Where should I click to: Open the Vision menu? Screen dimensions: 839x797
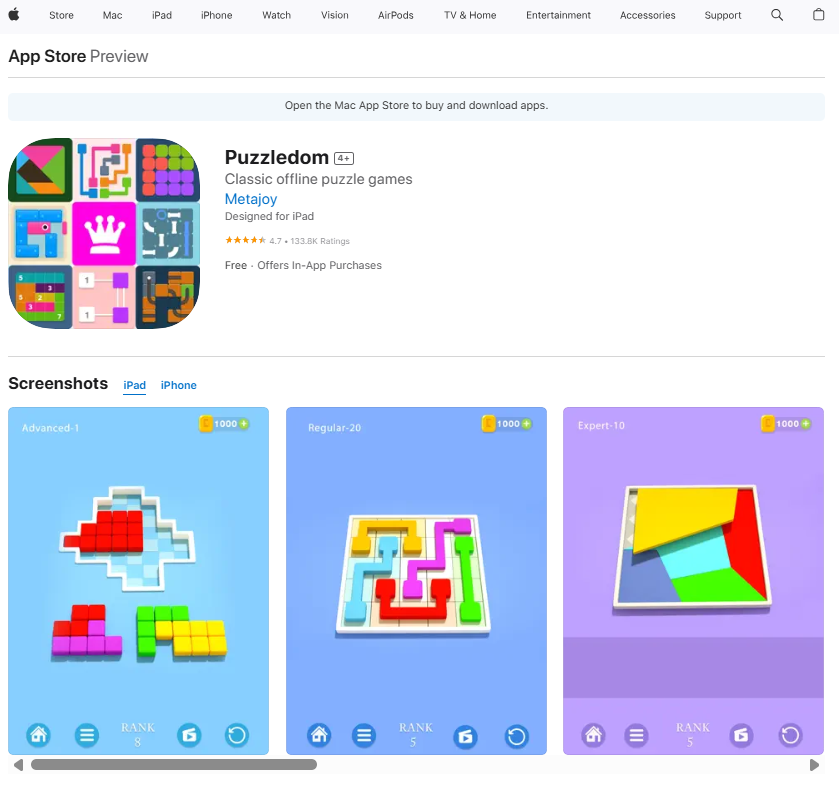pos(335,16)
